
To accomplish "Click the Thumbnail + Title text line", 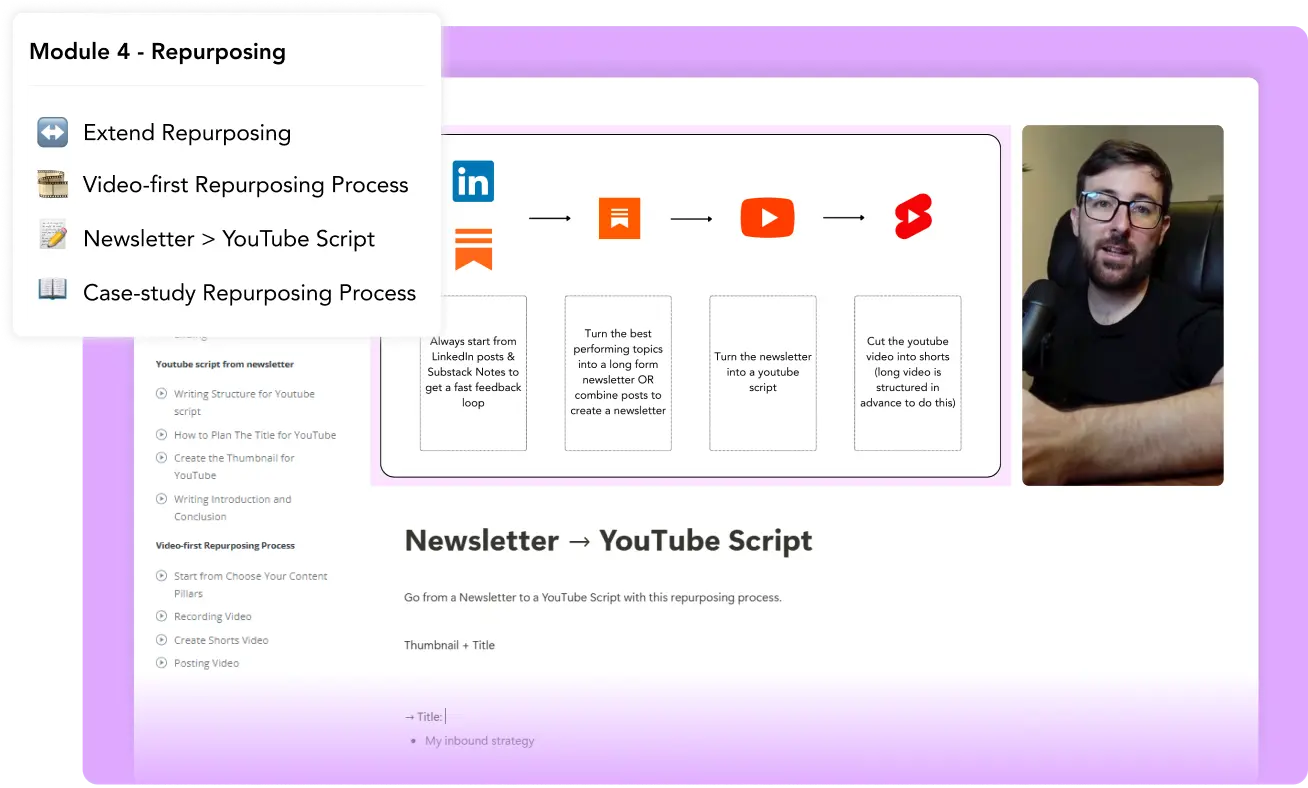I will (449, 645).
